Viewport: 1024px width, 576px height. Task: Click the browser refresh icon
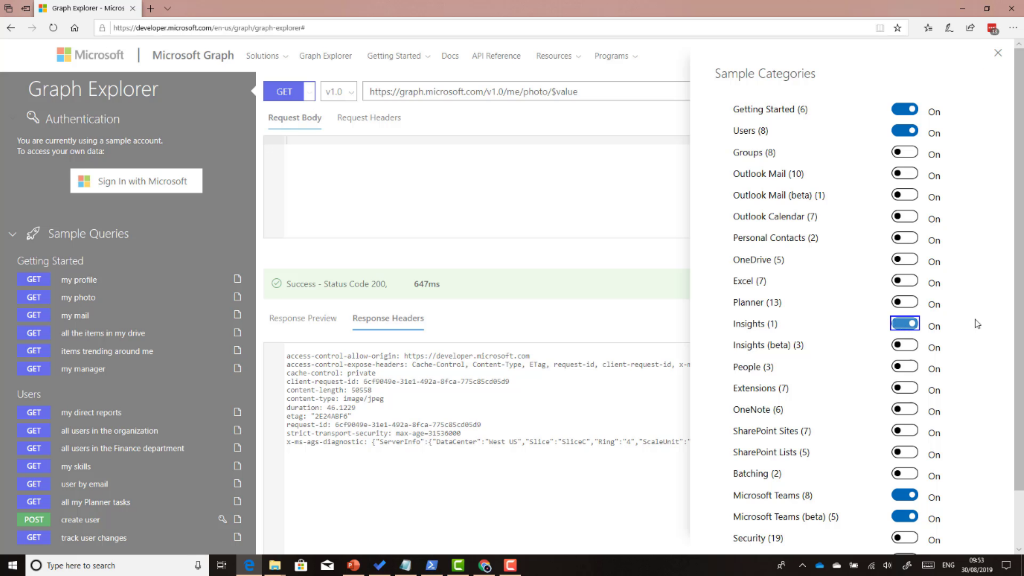[53, 27]
